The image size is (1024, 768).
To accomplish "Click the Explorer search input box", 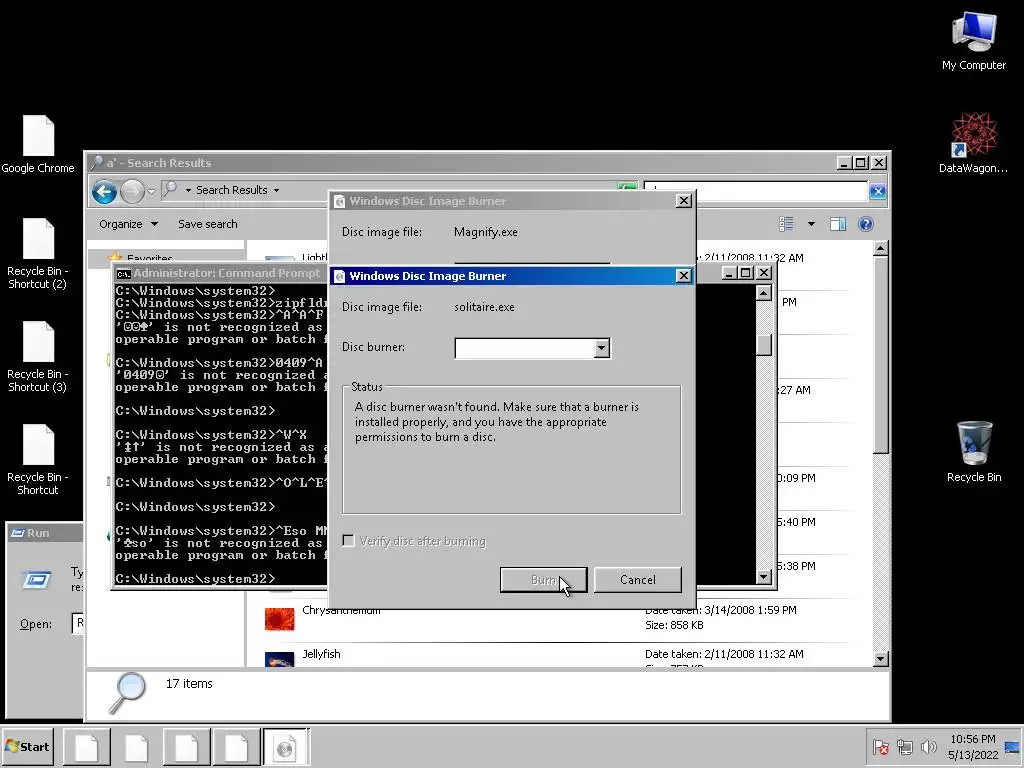I will coord(756,191).
